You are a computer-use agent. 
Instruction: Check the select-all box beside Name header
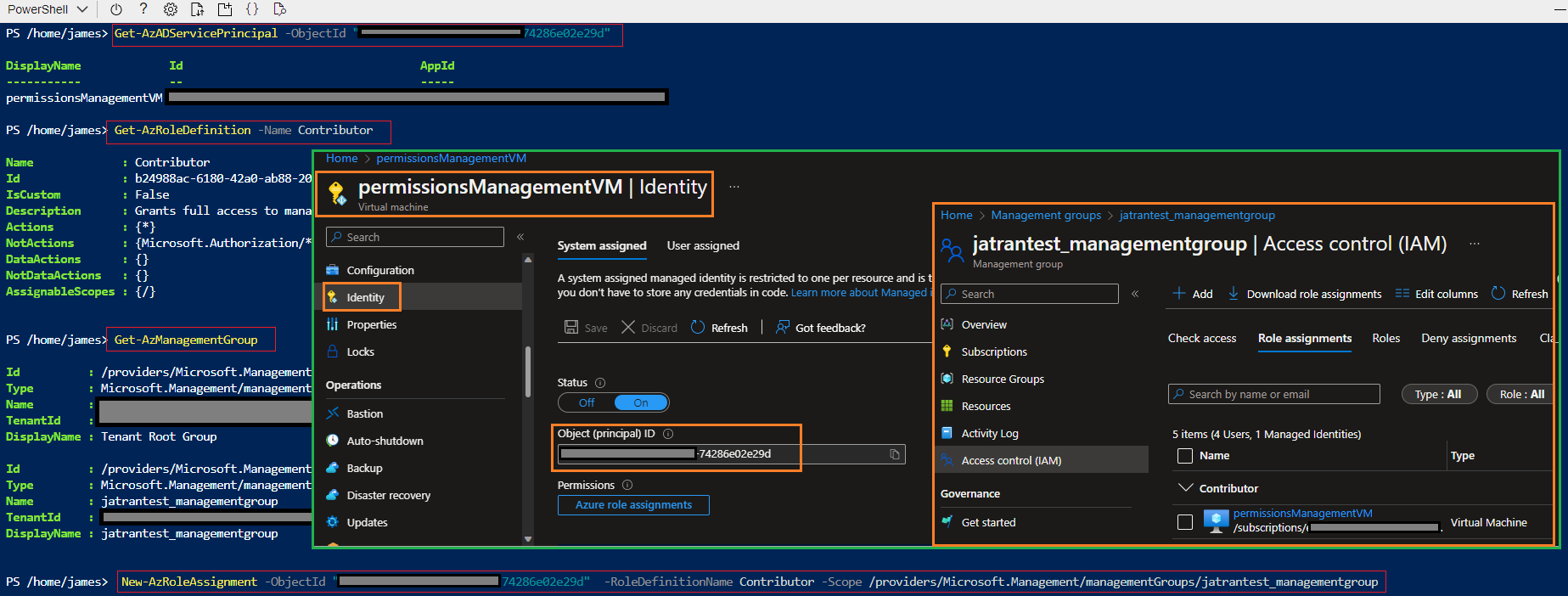click(x=1185, y=456)
